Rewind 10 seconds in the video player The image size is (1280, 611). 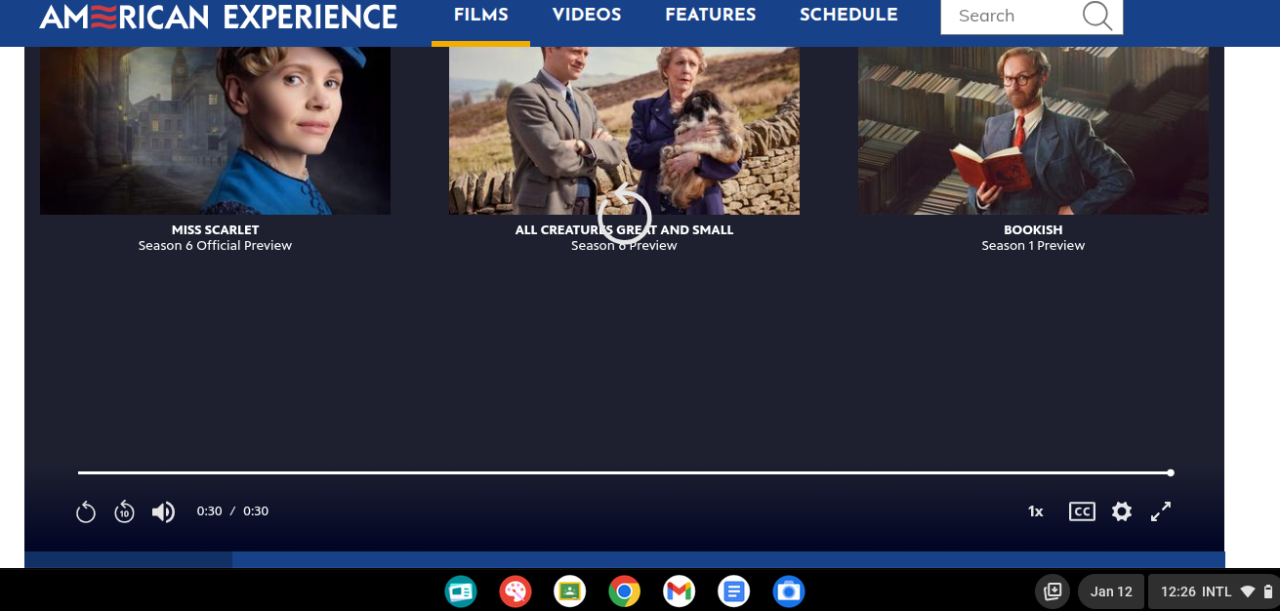click(x=124, y=512)
